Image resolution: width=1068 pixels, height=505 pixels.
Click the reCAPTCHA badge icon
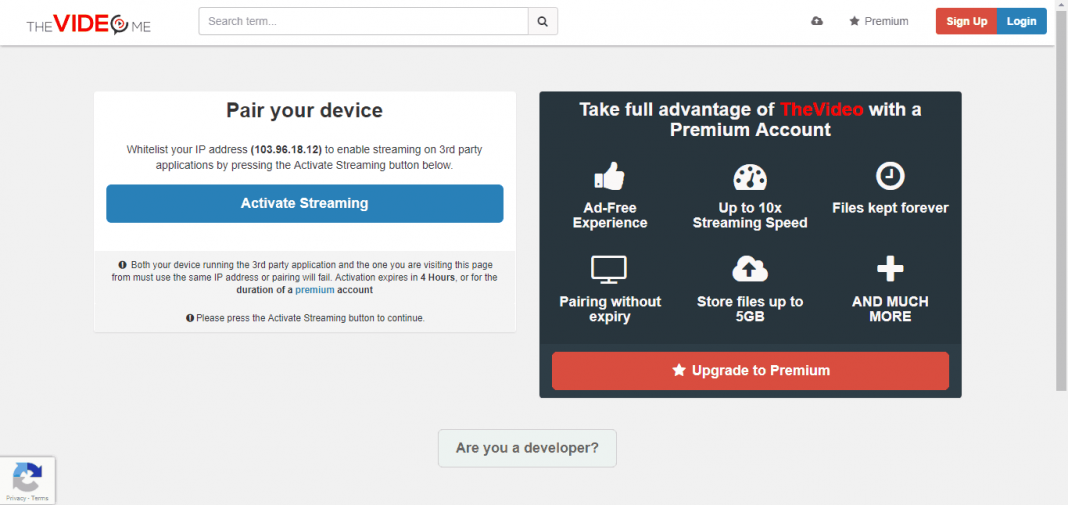27,476
